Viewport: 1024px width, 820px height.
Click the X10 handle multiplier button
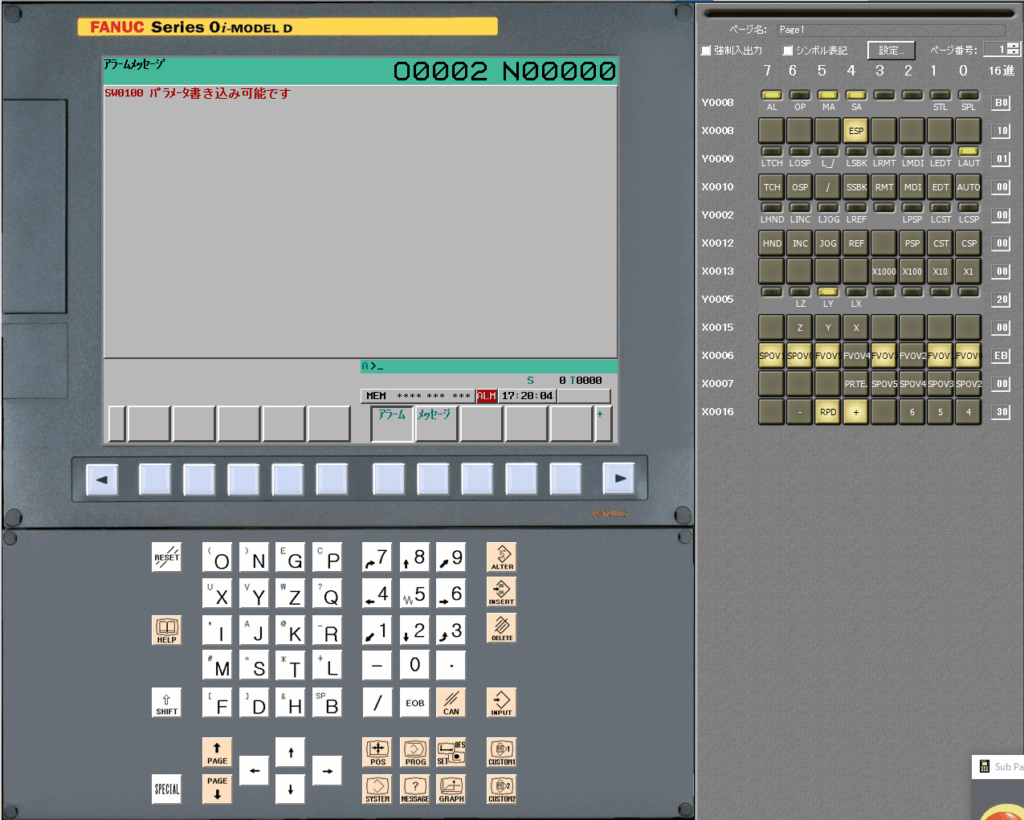pos(940,271)
